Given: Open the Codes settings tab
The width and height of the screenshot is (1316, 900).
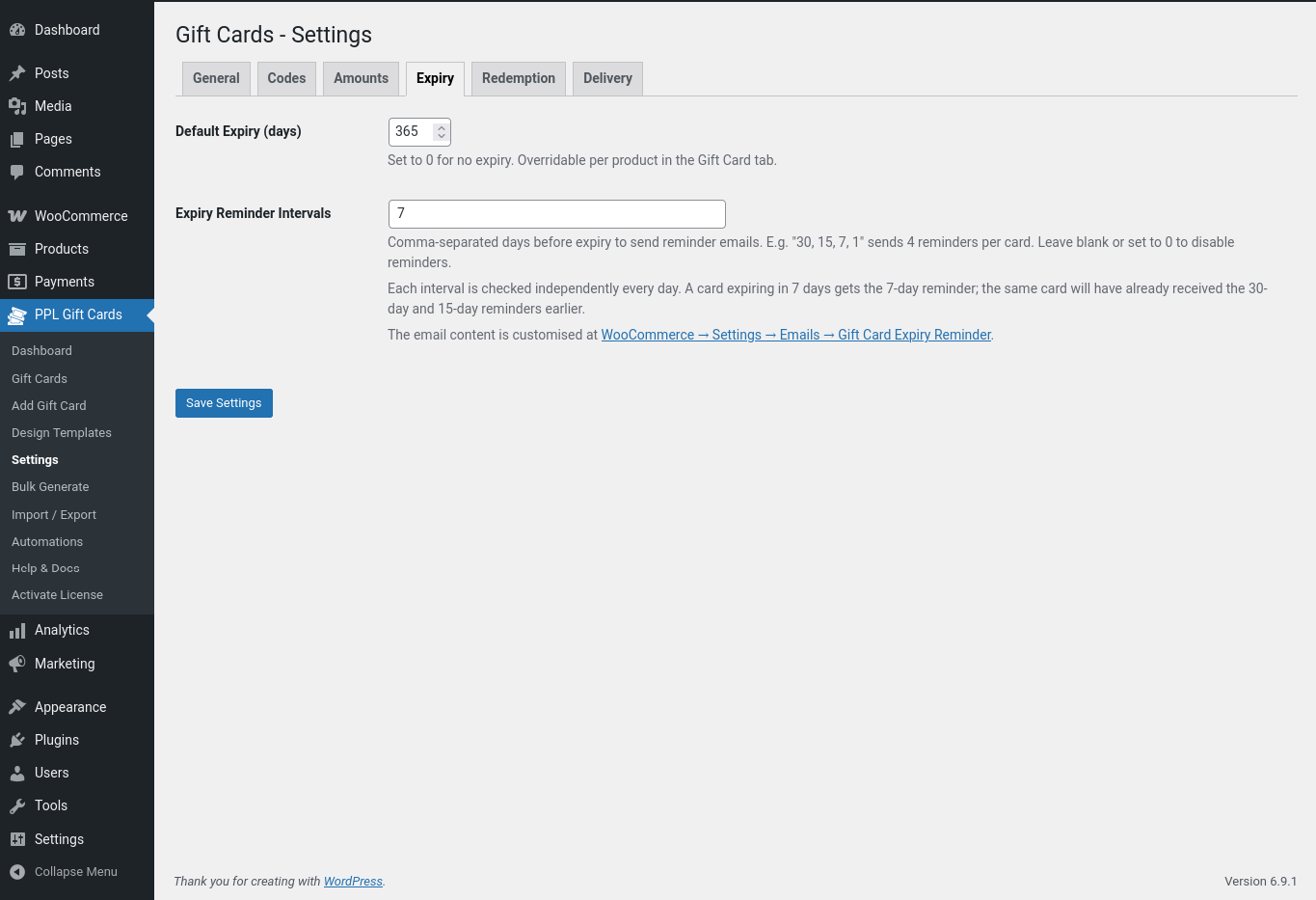Looking at the screenshot, I should coord(286,79).
